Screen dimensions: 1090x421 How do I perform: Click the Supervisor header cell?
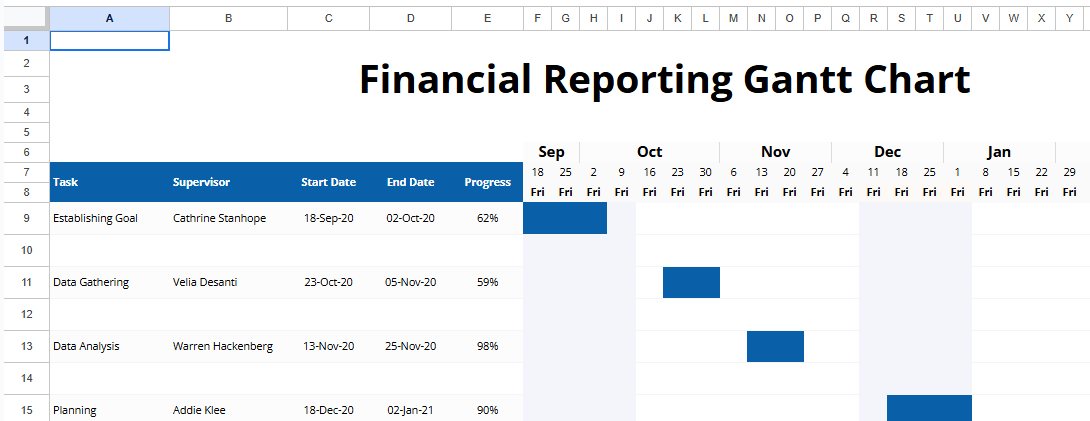tap(228, 182)
